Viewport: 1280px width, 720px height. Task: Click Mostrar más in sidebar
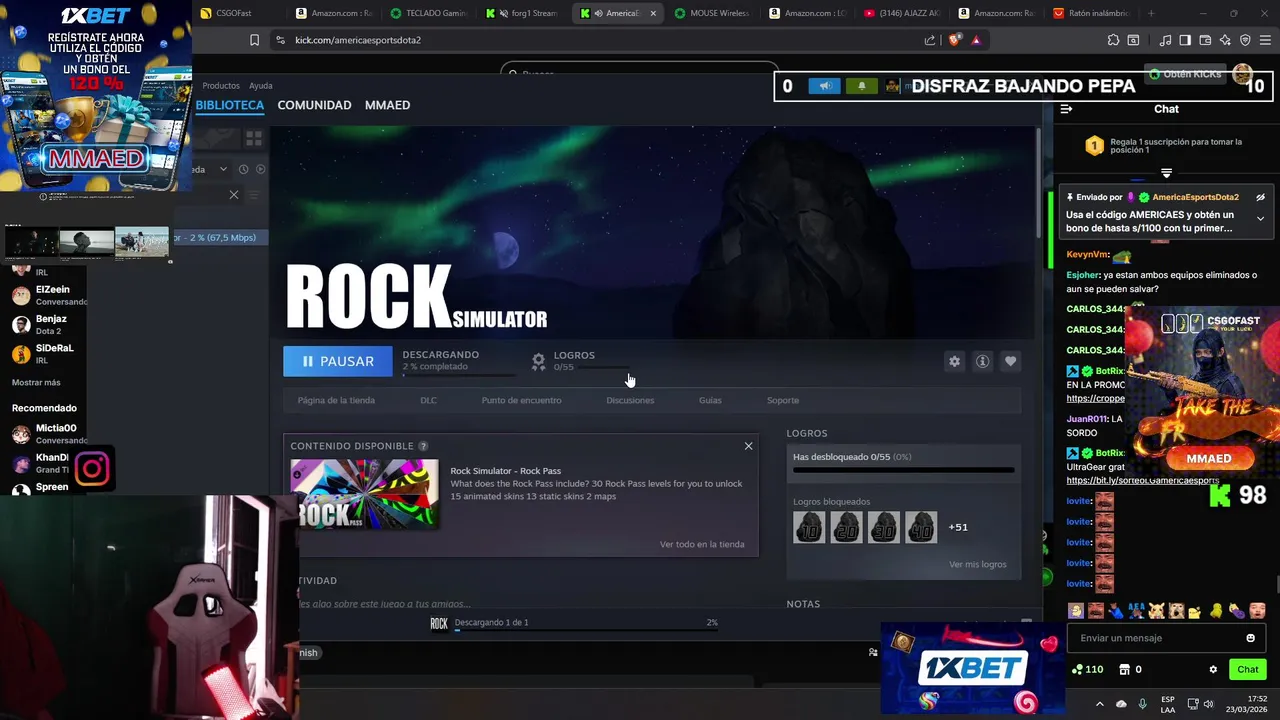[x=36, y=382]
